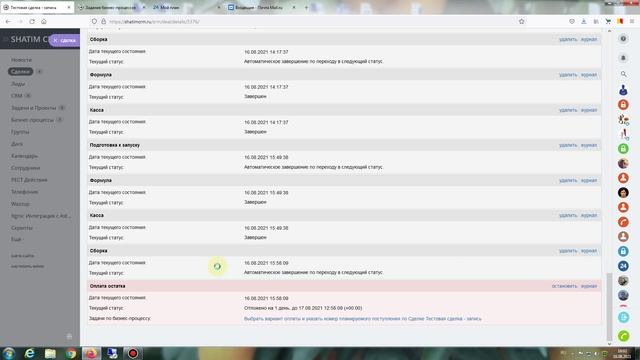Open Windows Start button
This screenshot has width=640, height=360.
coord(9,353)
